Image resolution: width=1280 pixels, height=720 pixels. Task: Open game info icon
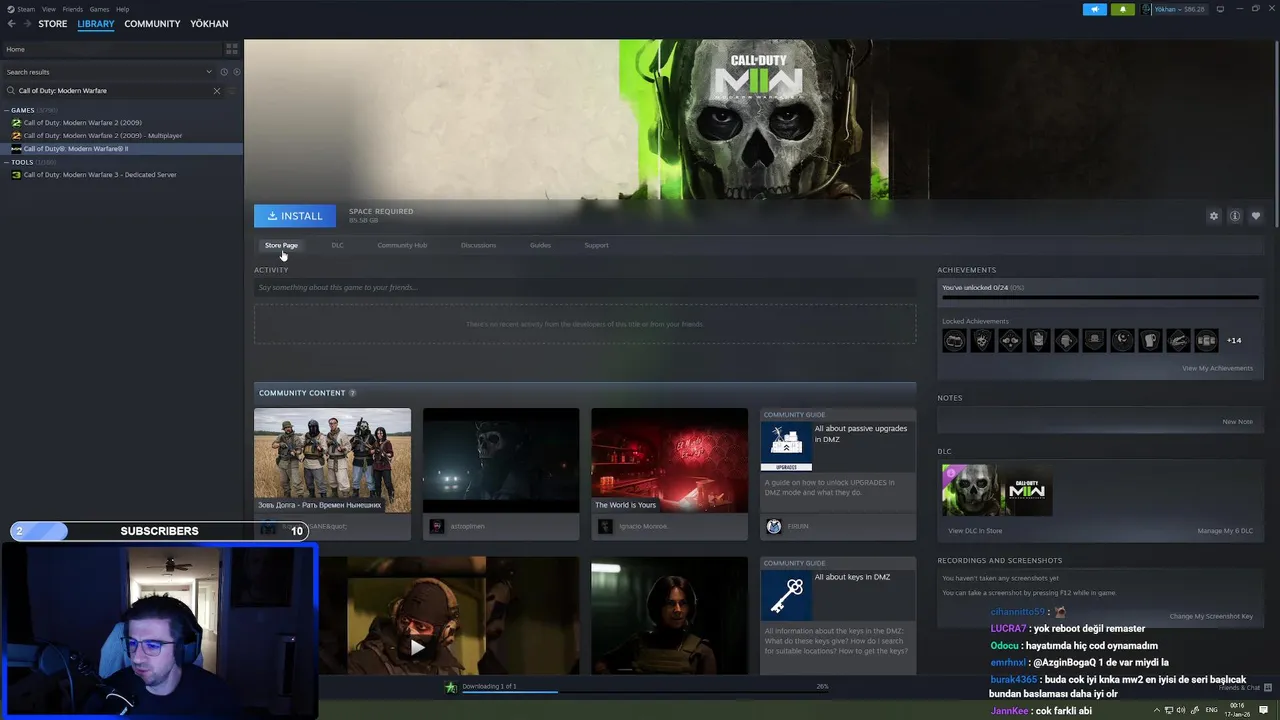[1235, 216]
